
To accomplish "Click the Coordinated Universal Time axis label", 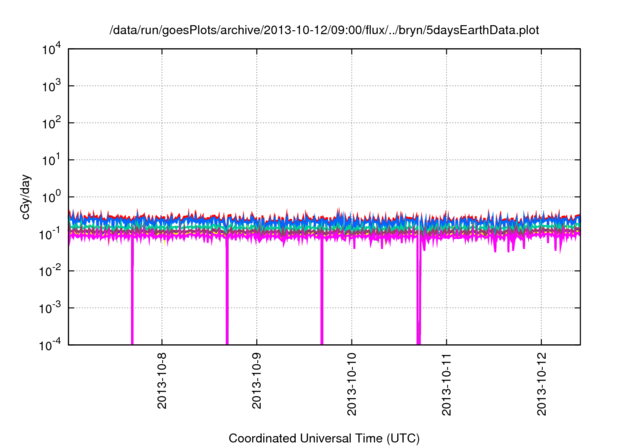I will click(324, 438).
